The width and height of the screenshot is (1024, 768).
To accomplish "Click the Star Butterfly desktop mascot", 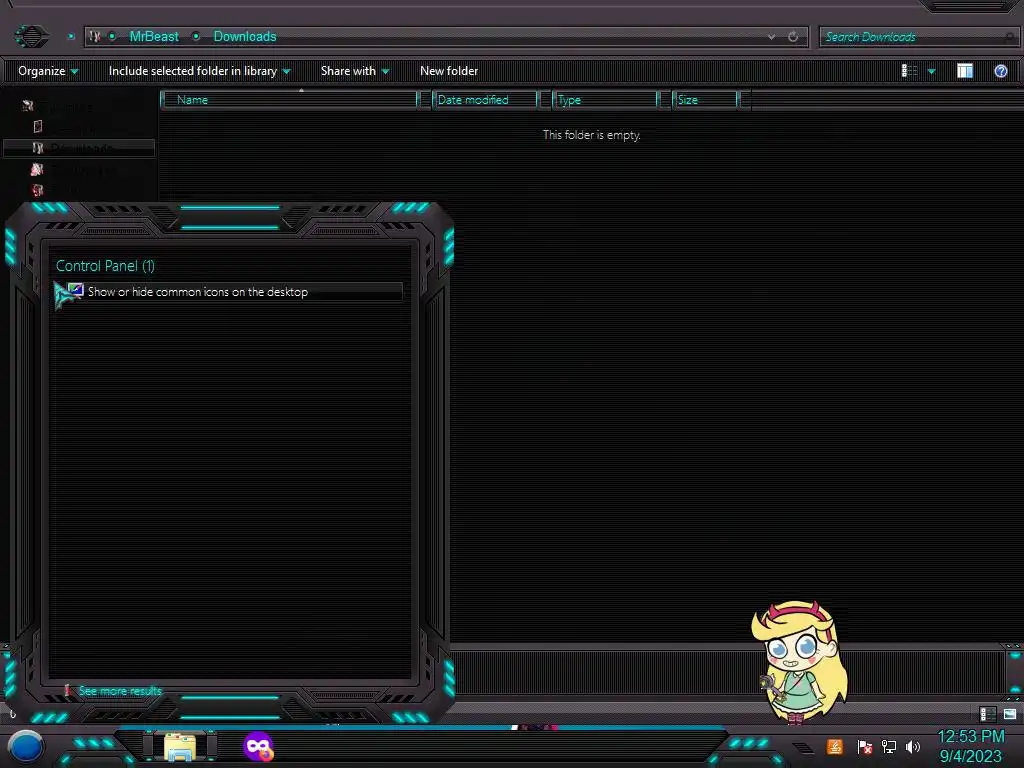I will tap(799, 662).
